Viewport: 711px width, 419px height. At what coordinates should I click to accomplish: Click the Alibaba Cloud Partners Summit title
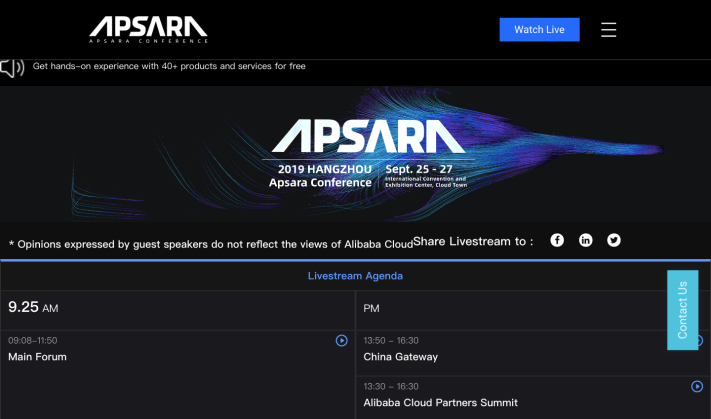440,403
